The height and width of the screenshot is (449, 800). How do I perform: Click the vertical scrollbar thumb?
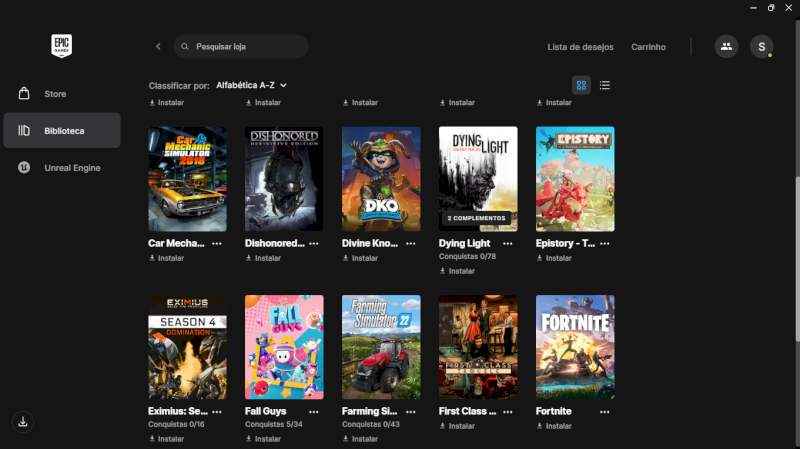click(797, 259)
